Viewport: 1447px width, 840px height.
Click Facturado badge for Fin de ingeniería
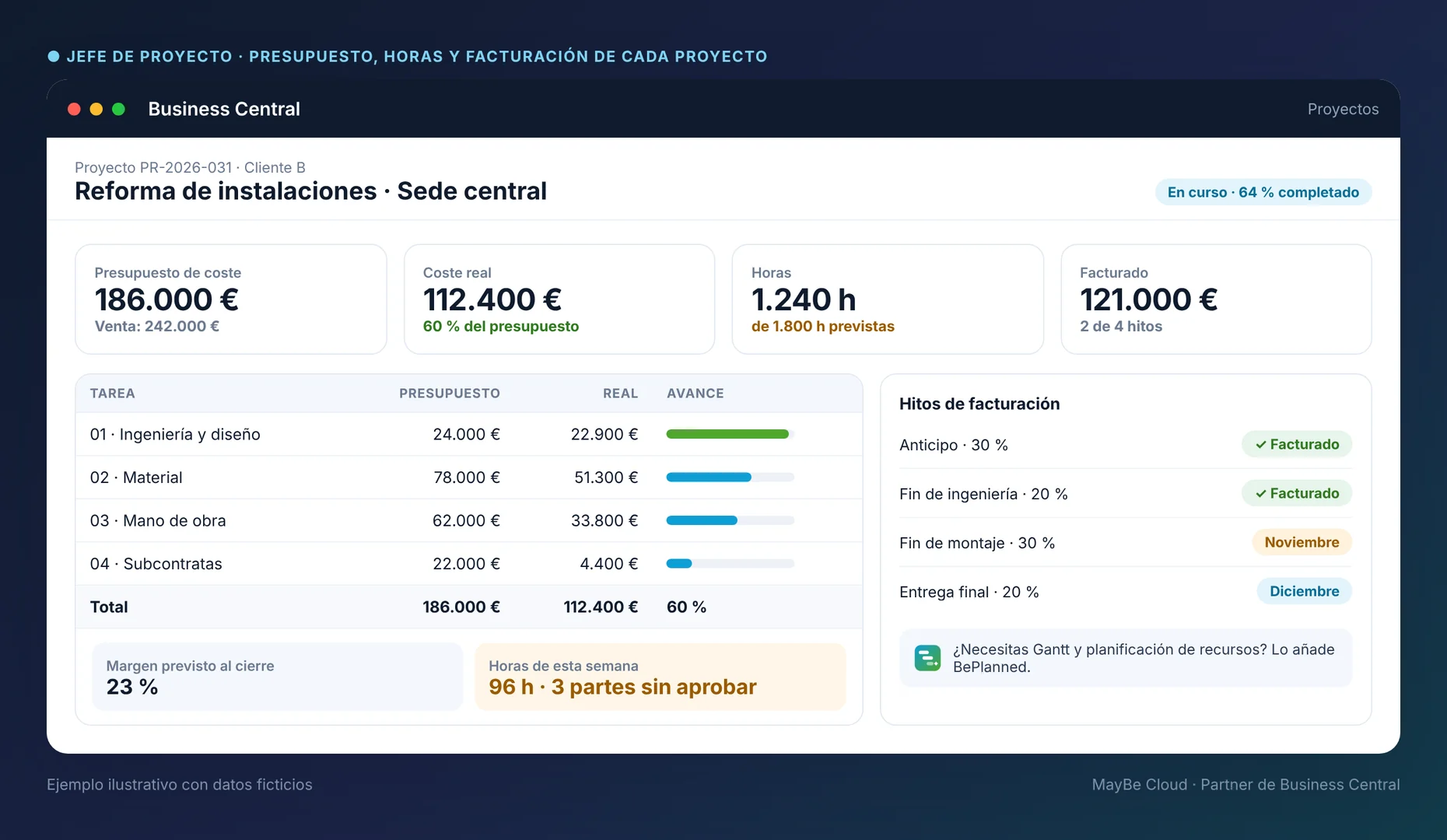point(1297,493)
